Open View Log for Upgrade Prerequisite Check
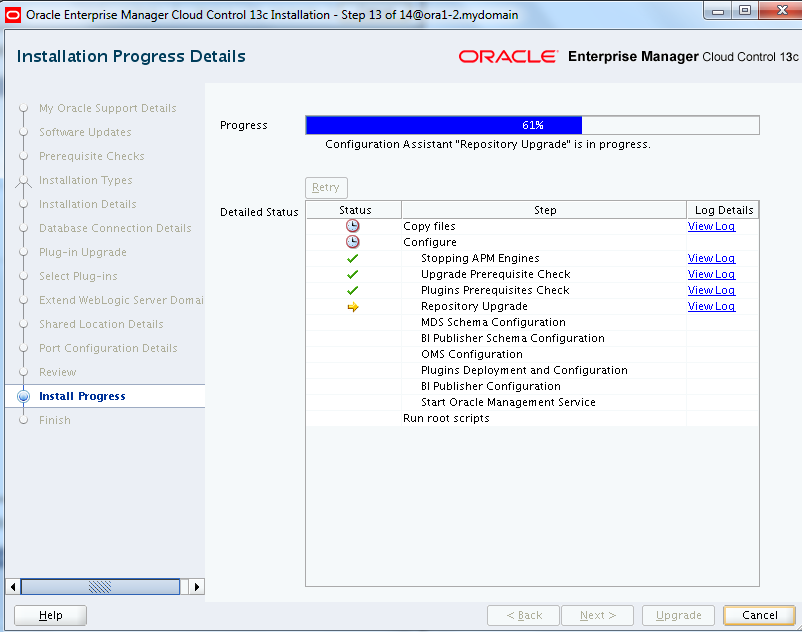 point(711,274)
